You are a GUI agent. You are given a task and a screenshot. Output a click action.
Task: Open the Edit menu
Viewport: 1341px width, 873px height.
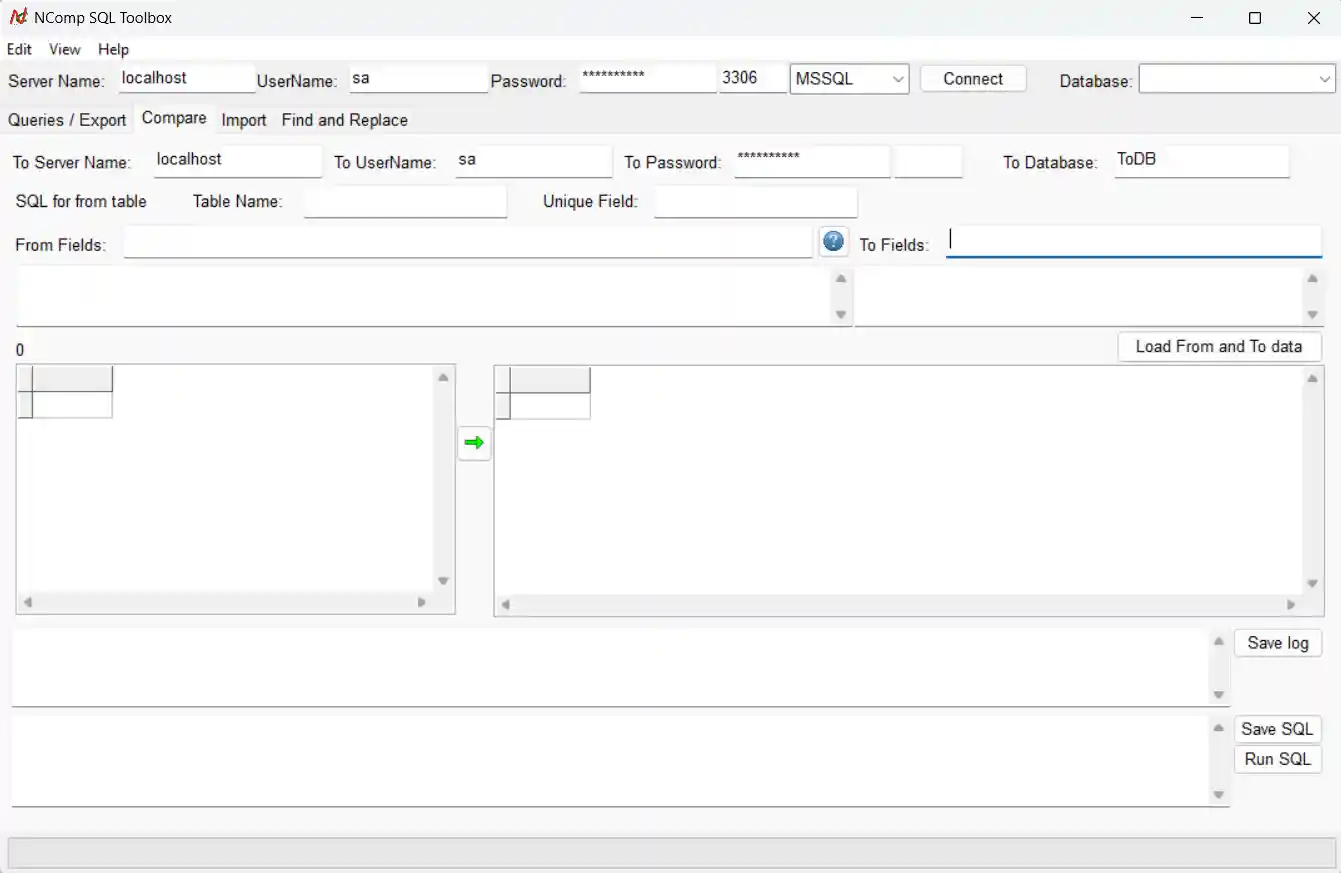pos(19,49)
